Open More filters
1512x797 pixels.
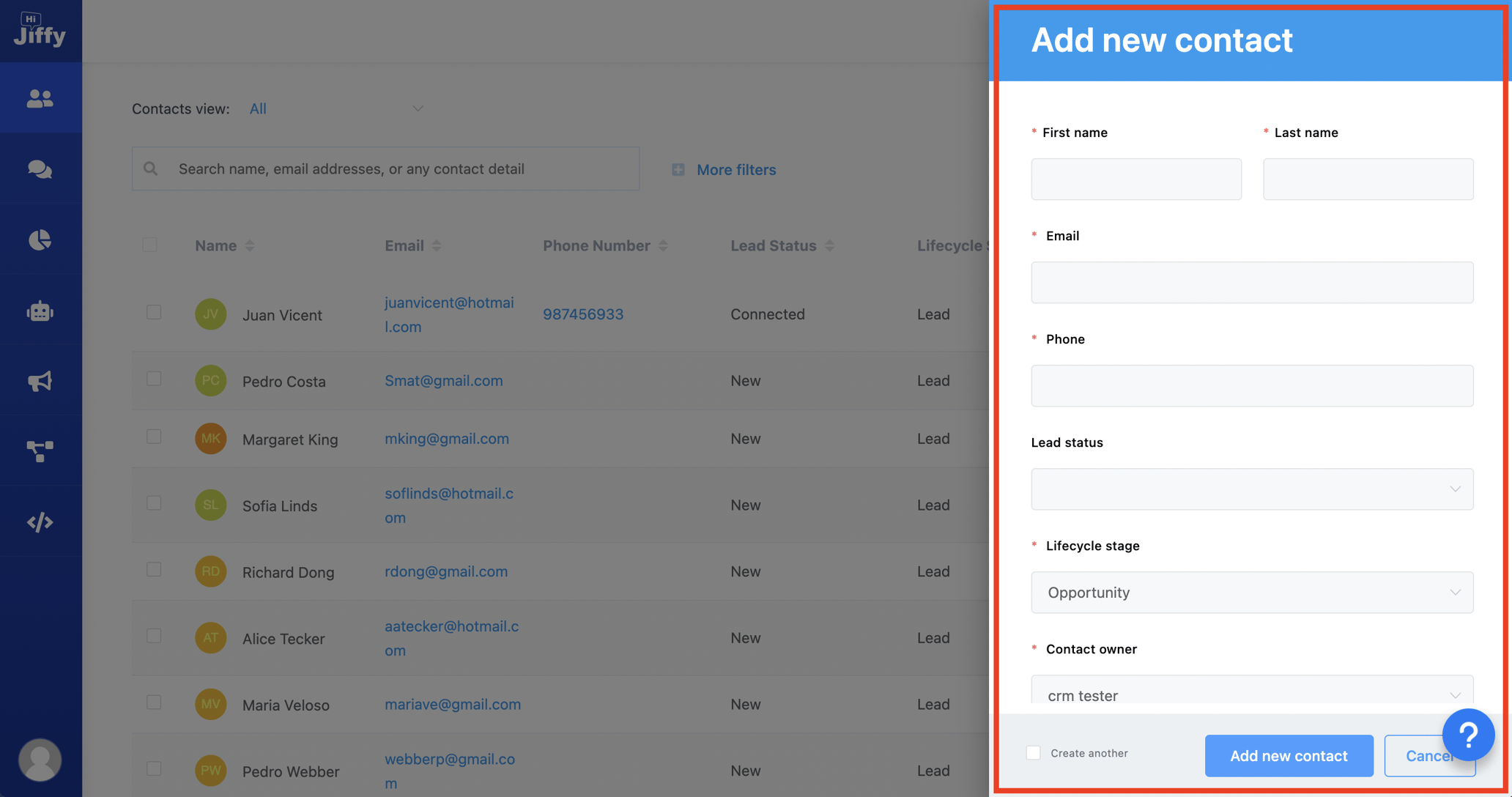735,169
